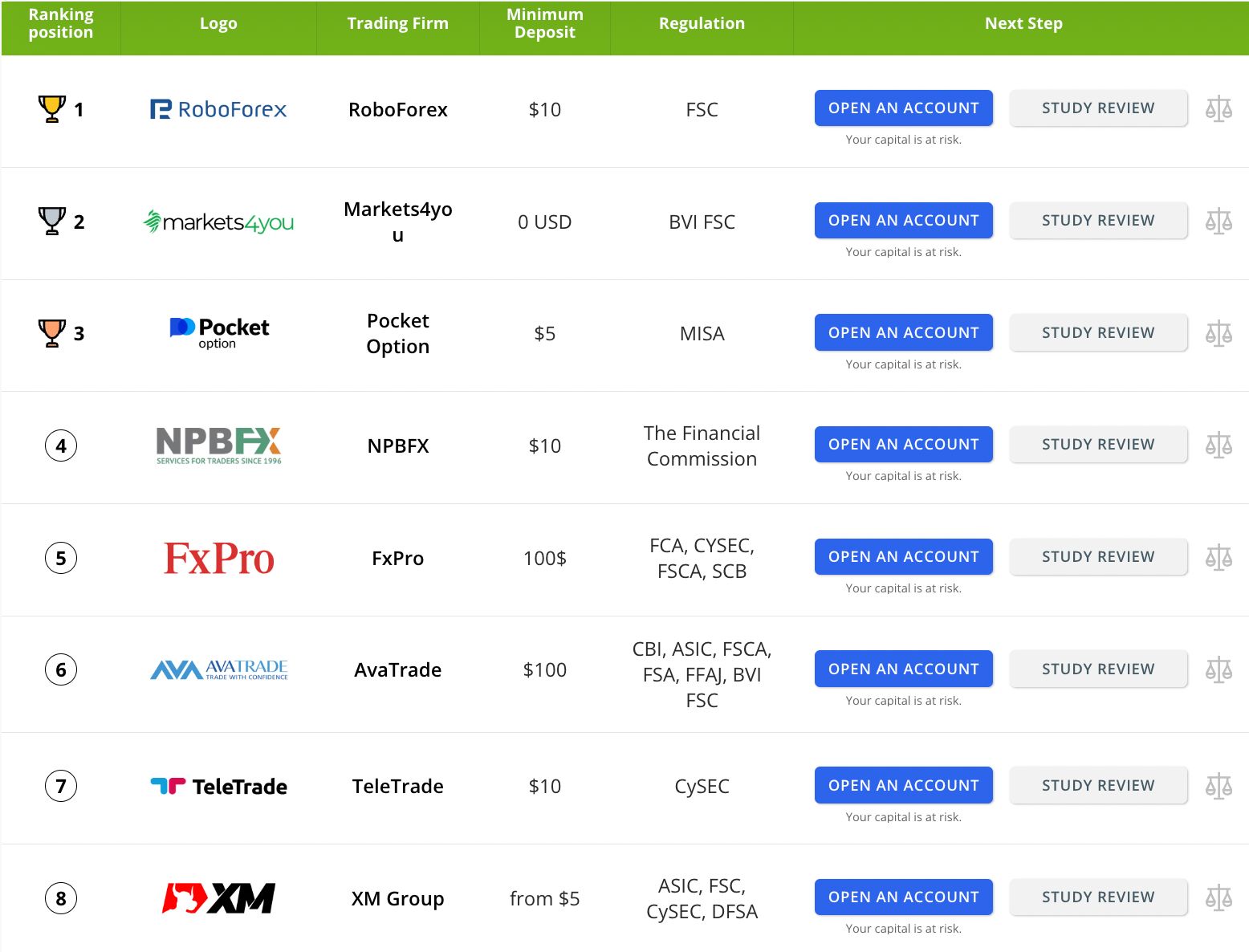1249x952 pixels.
Task: Study the XM Group review
Action: (x=1098, y=897)
